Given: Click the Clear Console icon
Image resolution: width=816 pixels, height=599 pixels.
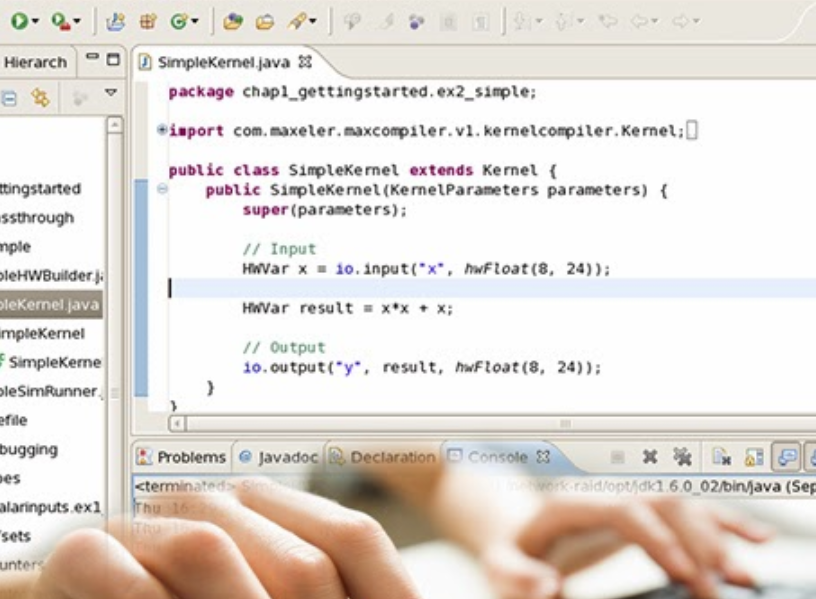Looking at the screenshot, I should (721, 457).
